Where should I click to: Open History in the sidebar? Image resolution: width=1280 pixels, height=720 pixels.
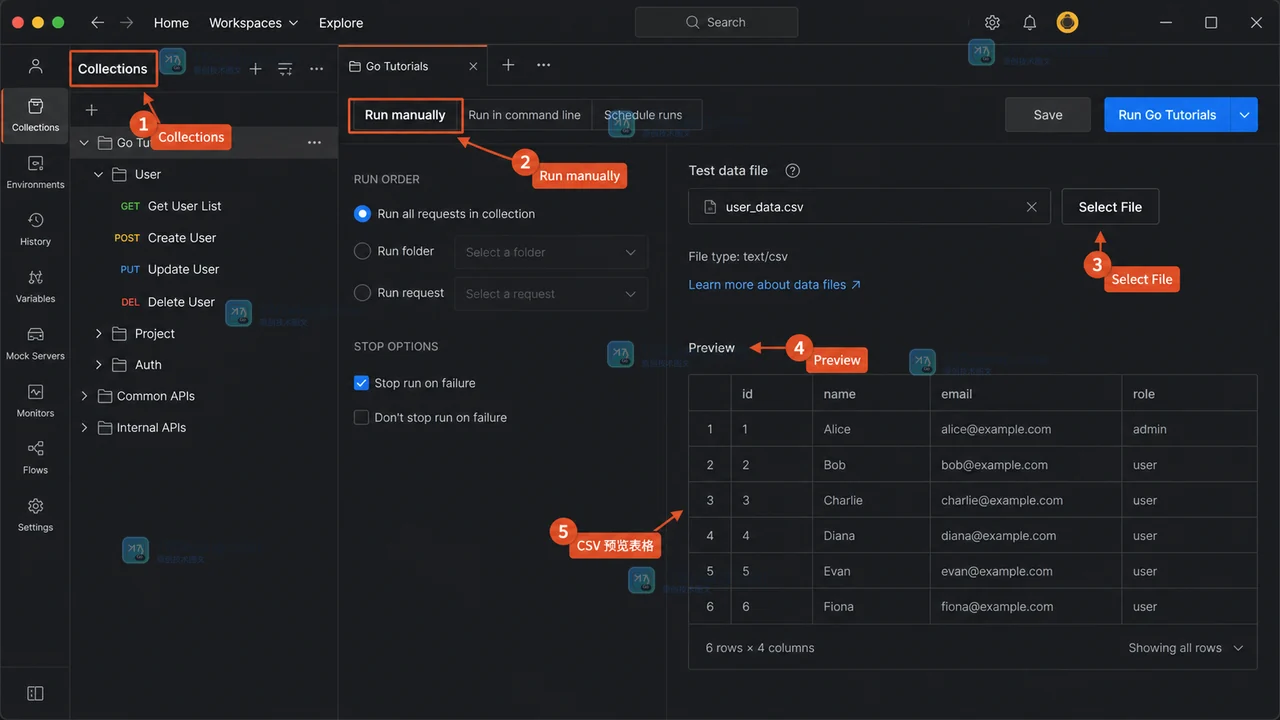pyautogui.click(x=35, y=229)
